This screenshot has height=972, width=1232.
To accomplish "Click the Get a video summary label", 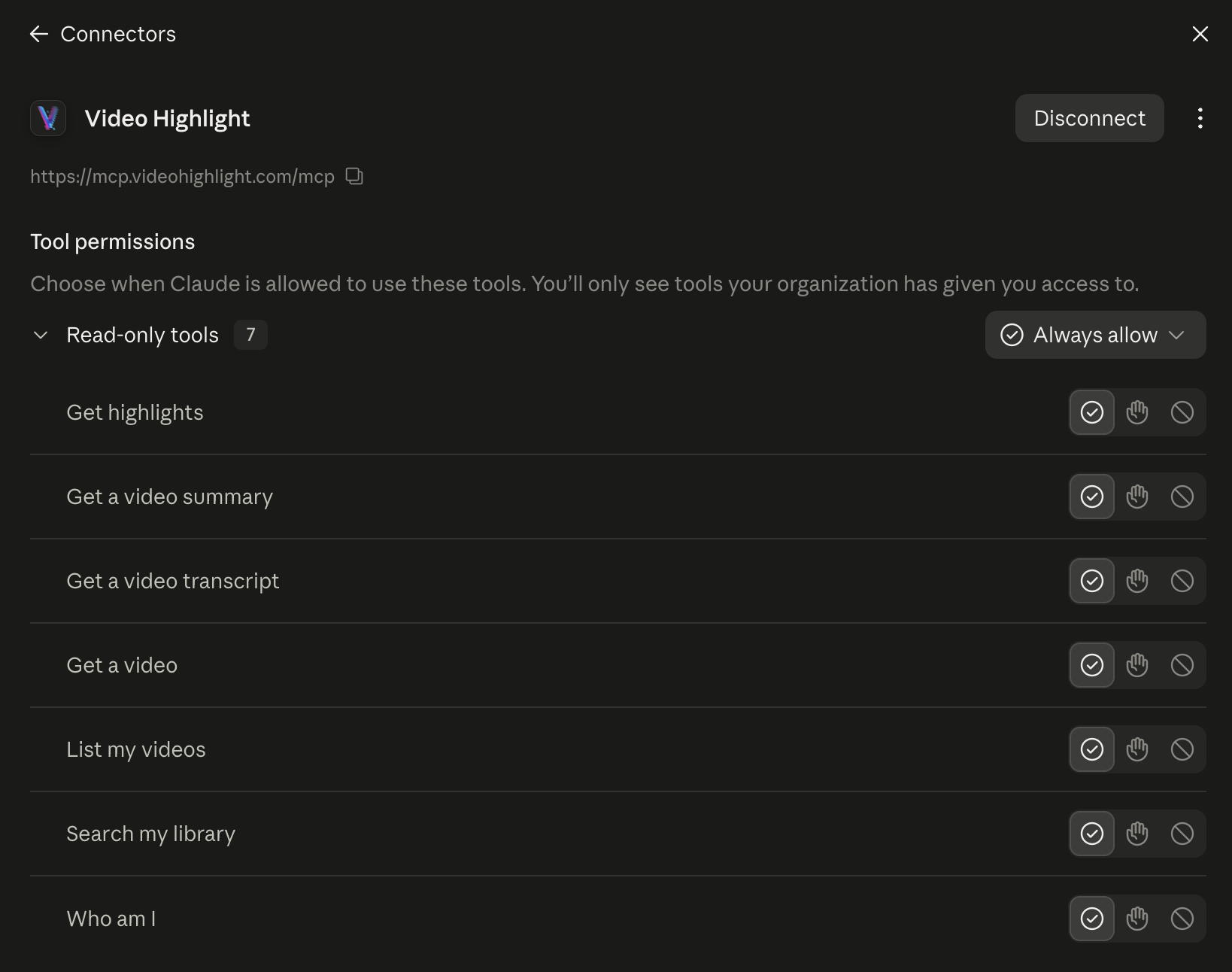I will click(x=169, y=497).
